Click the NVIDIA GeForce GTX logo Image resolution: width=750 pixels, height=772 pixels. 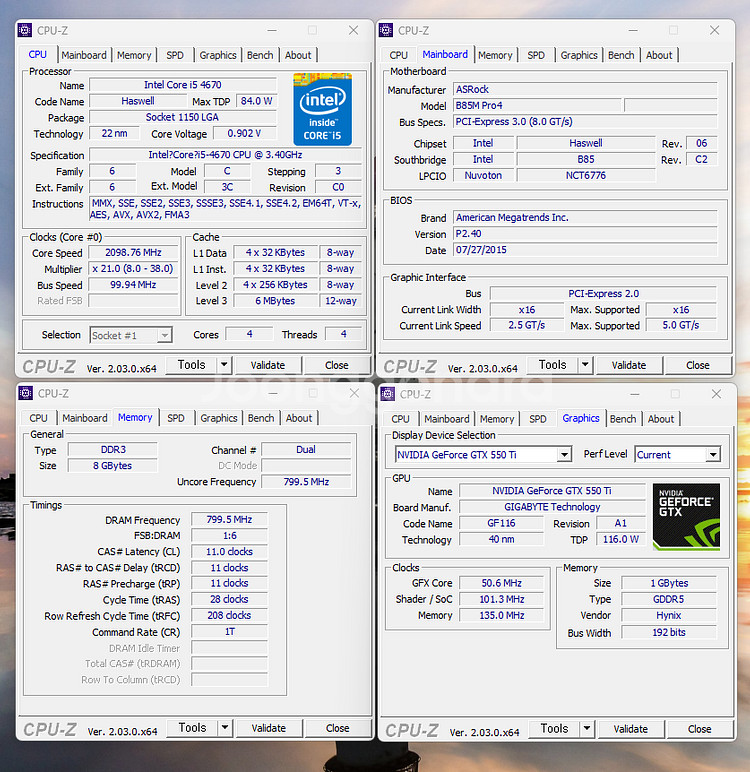click(686, 516)
